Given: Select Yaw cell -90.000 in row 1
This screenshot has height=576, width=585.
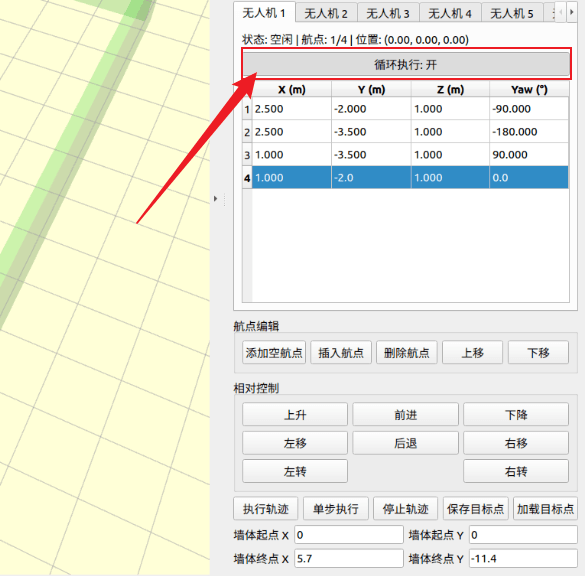Looking at the screenshot, I should (529, 109).
